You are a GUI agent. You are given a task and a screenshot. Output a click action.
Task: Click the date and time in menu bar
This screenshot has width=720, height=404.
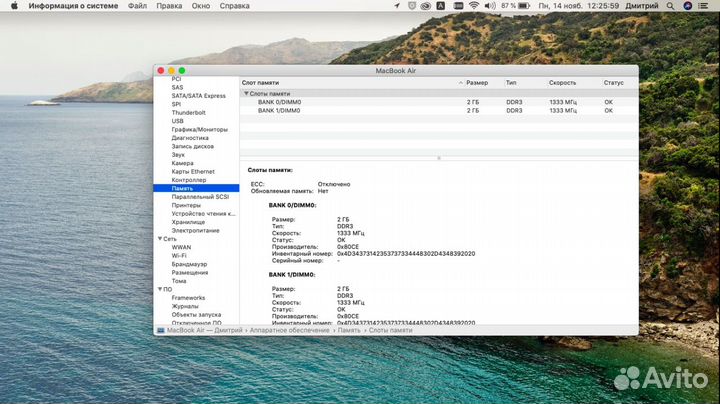[x=579, y=6]
